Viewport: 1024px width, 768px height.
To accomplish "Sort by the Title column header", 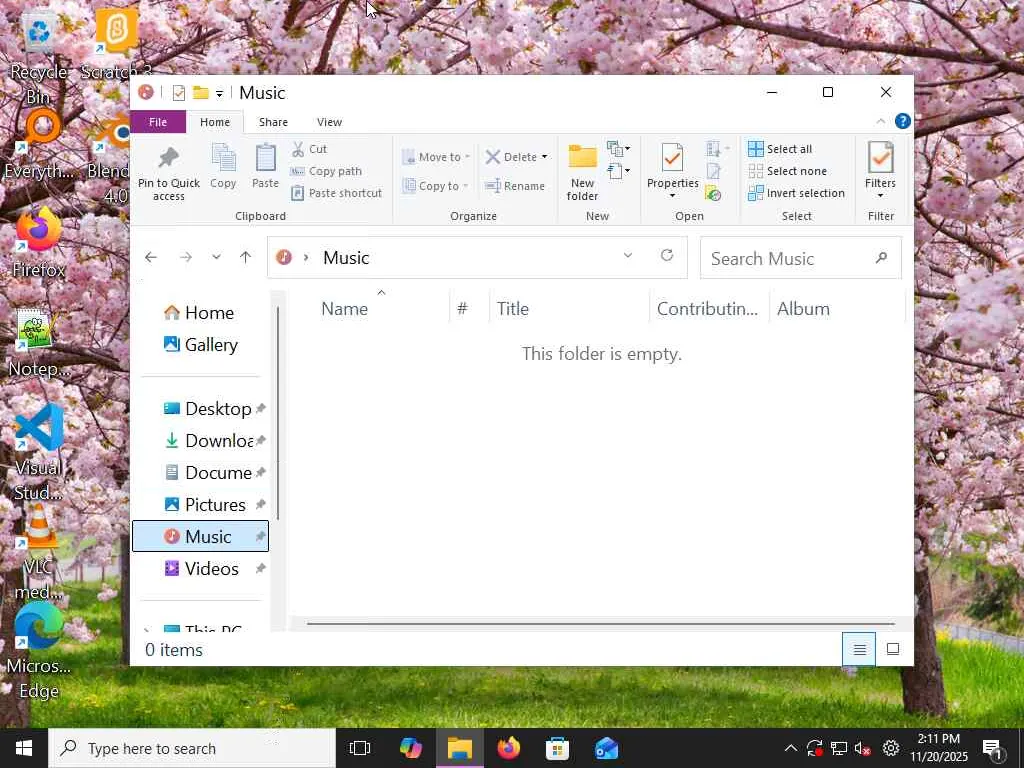I will (x=513, y=309).
